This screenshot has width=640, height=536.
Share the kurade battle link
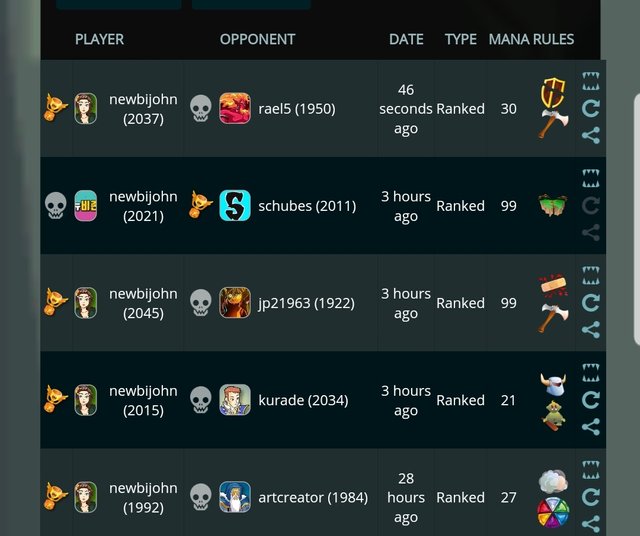(591, 427)
